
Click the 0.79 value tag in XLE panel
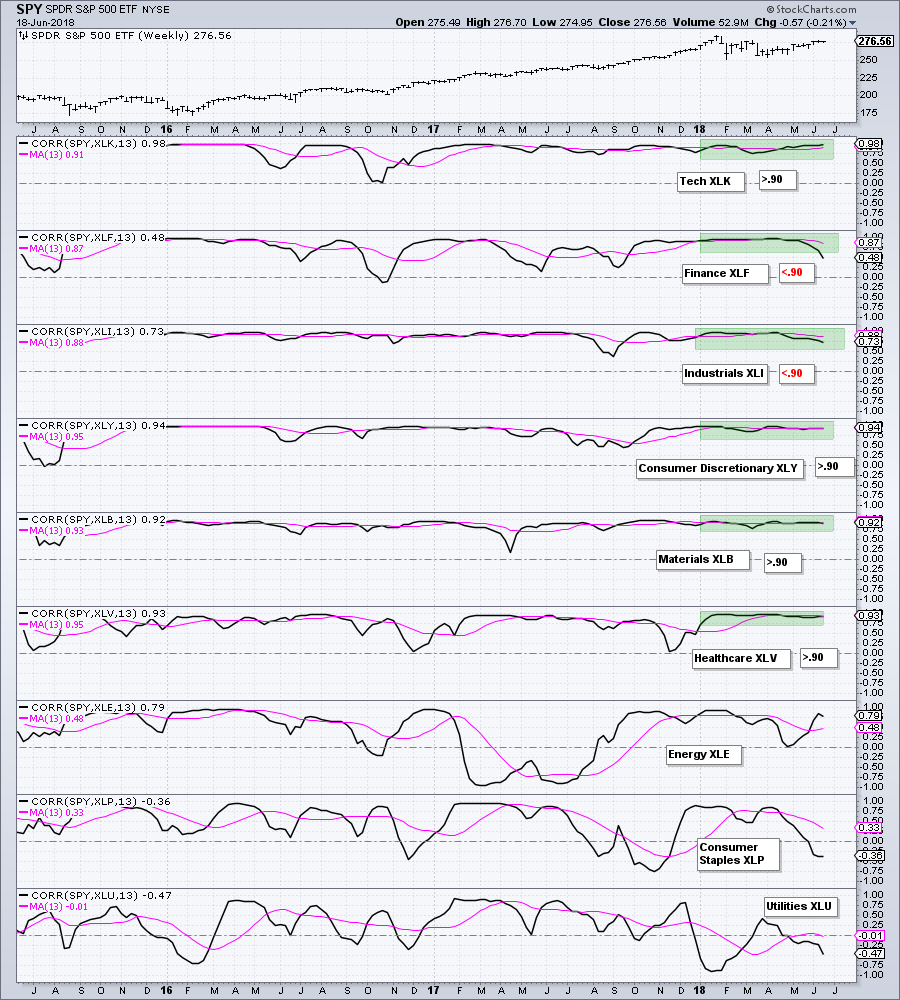click(x=869, y=716)
